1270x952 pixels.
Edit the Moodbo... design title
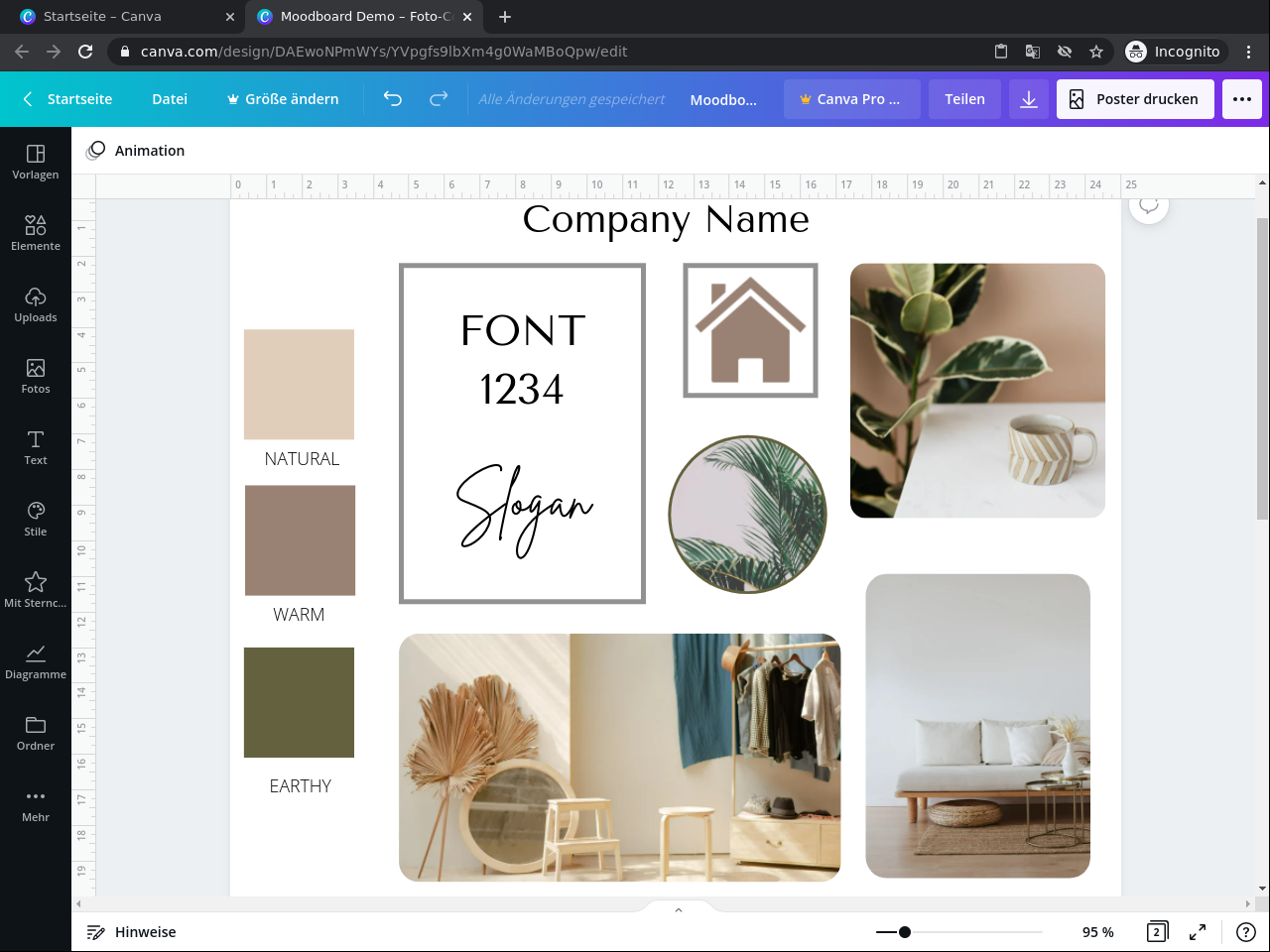723,99
